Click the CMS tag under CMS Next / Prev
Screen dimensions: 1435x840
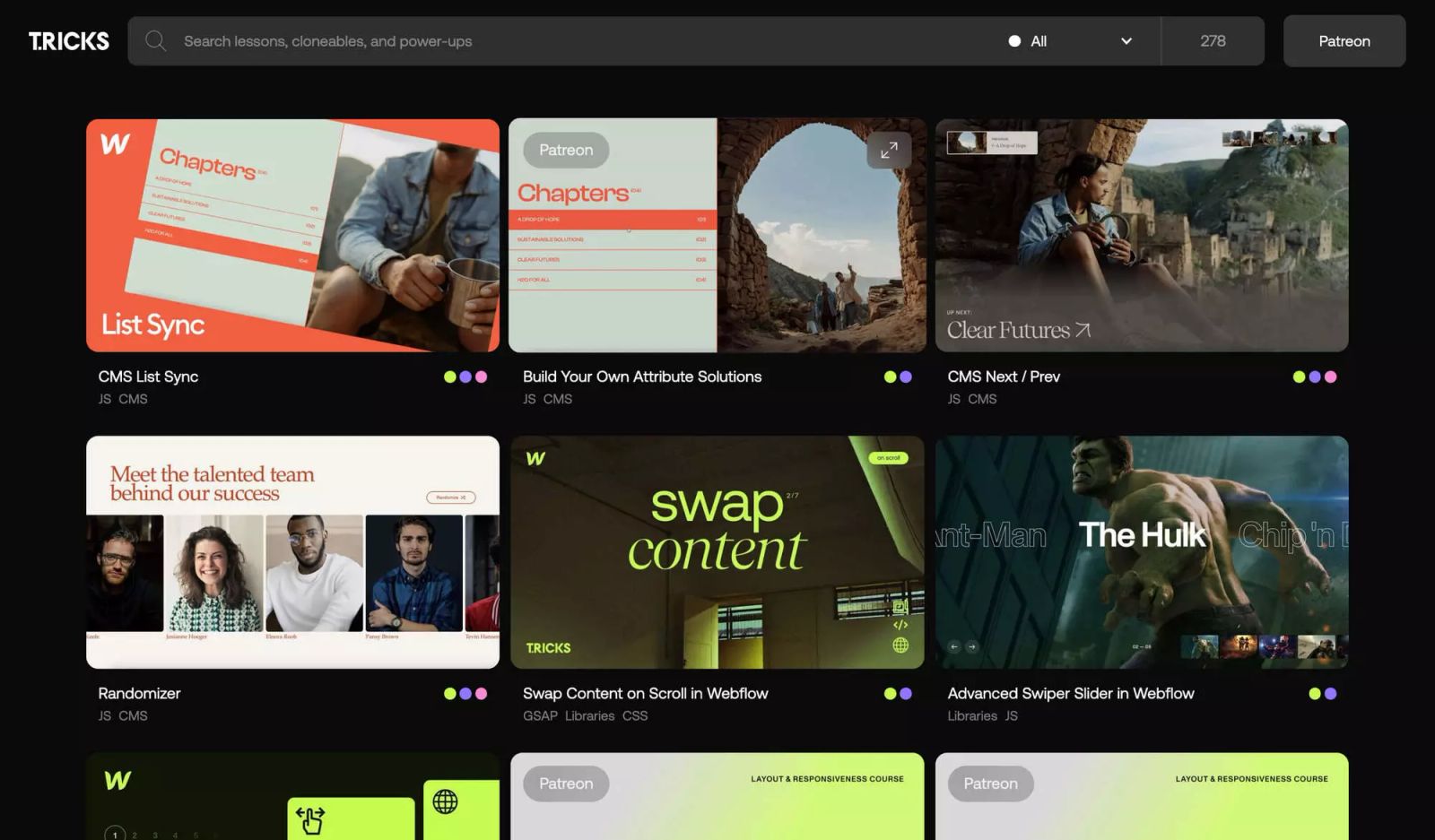[x=982, y=399]
